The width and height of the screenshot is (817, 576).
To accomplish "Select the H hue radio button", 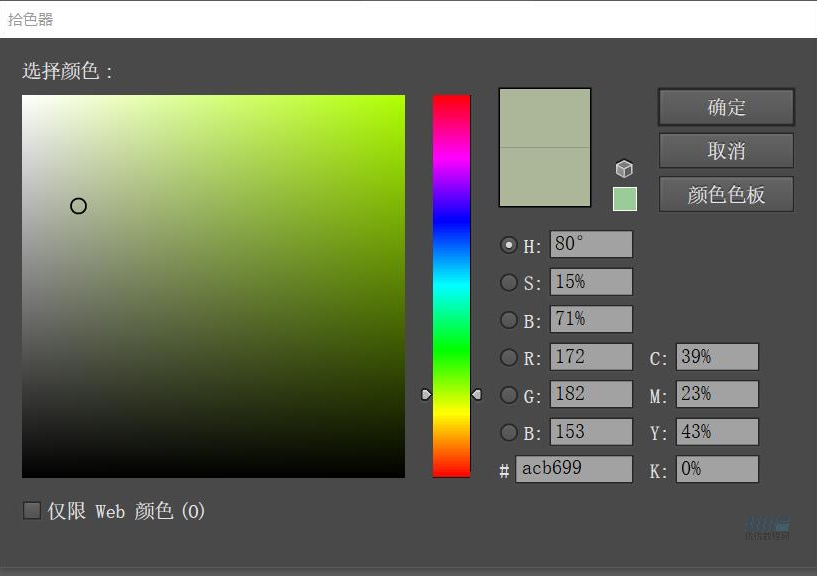I will pos(509,245).
